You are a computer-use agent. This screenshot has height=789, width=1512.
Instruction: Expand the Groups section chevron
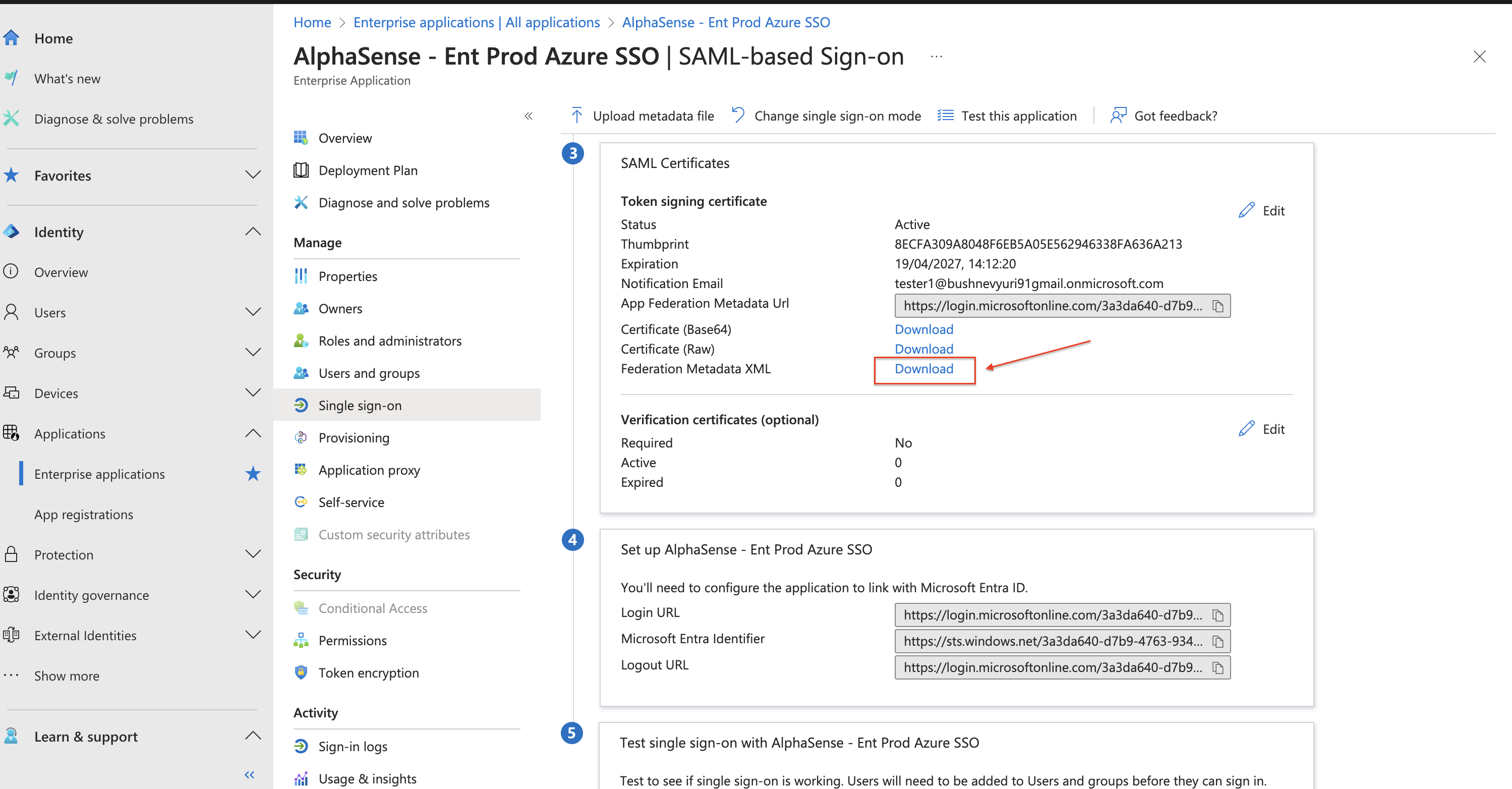[x=253, y=352]
